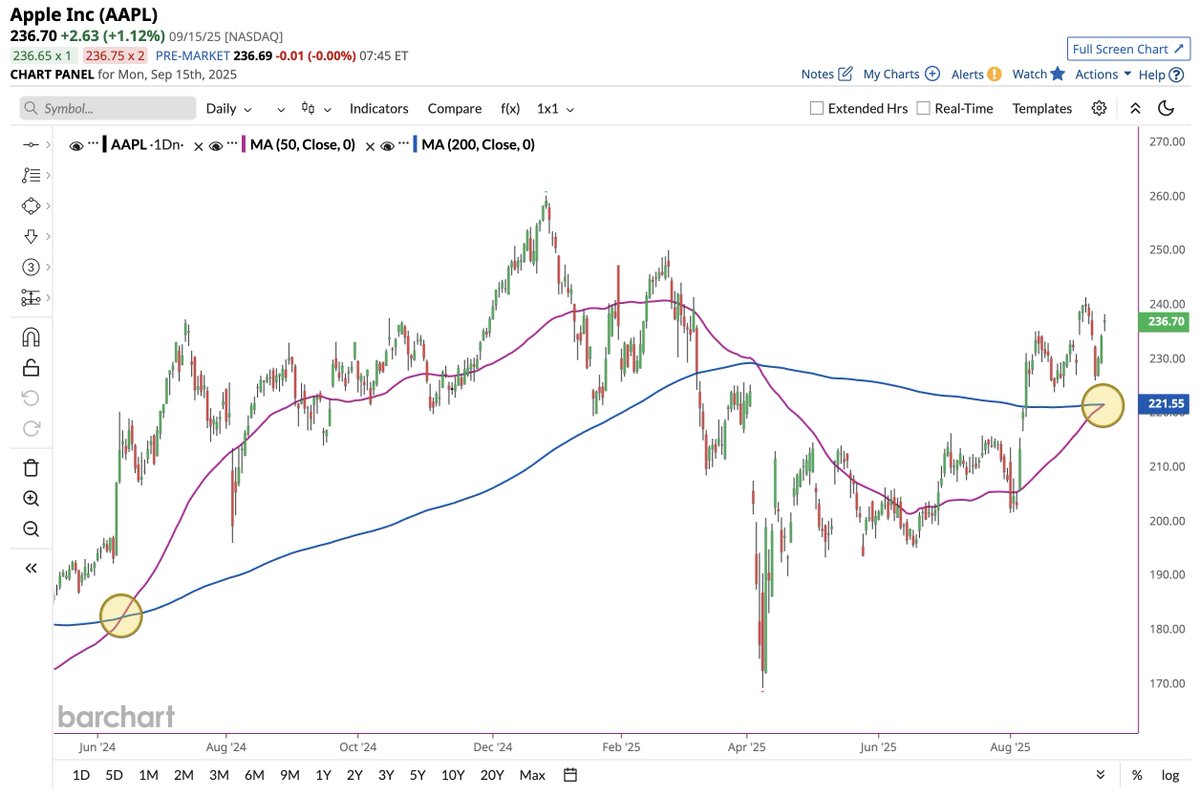Toggle visibility eye for AAPL series
1199x798 pixels.
[76, 145]
